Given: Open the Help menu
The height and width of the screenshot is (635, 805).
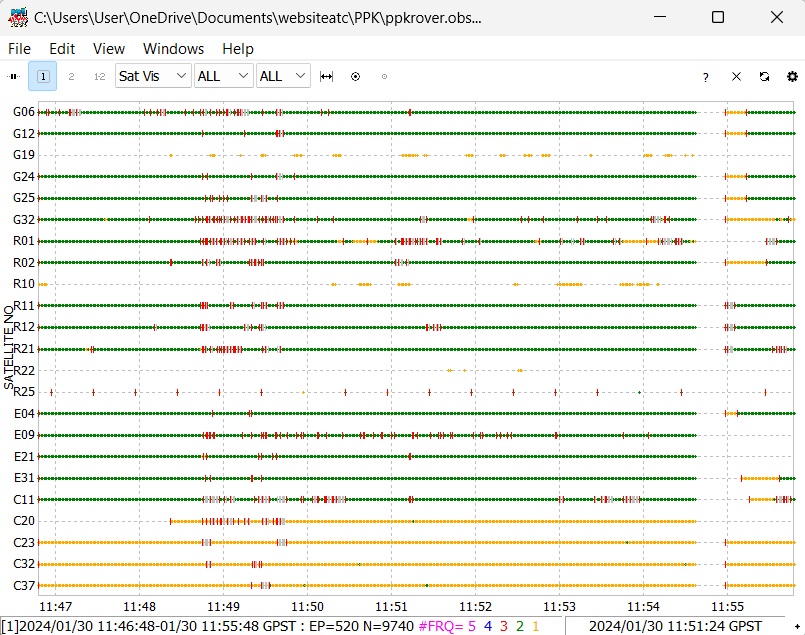Looking at the screenshot, I should point(238,48).
